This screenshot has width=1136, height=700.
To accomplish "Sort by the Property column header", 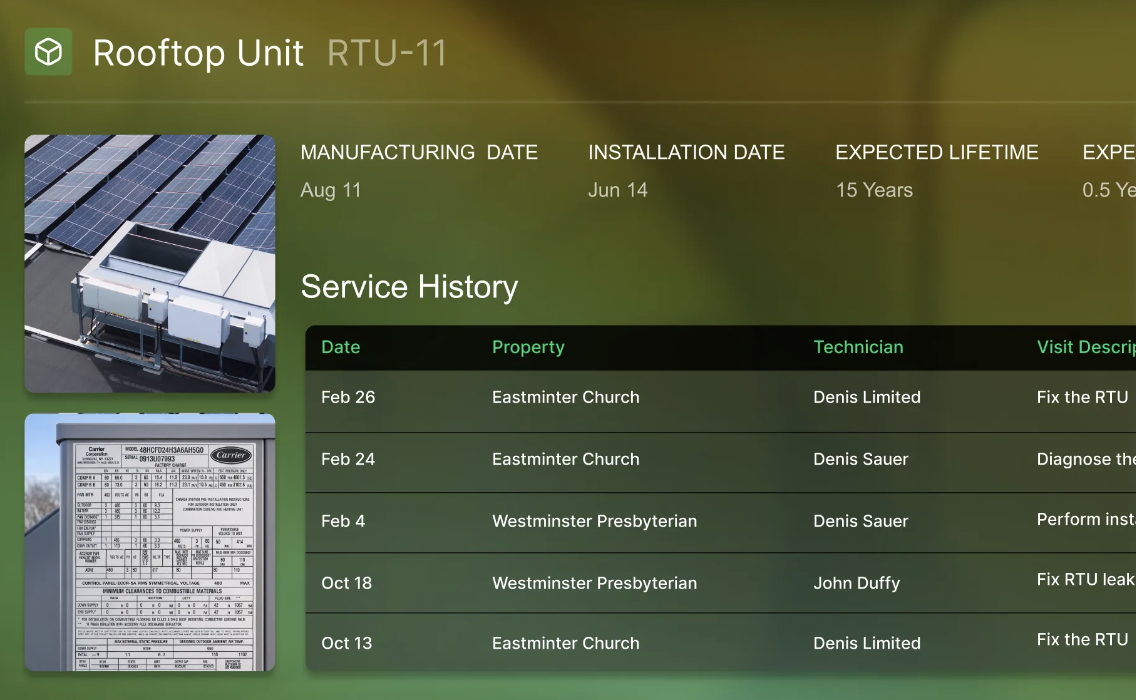I will pyautogui.click(x=528, y=347).
